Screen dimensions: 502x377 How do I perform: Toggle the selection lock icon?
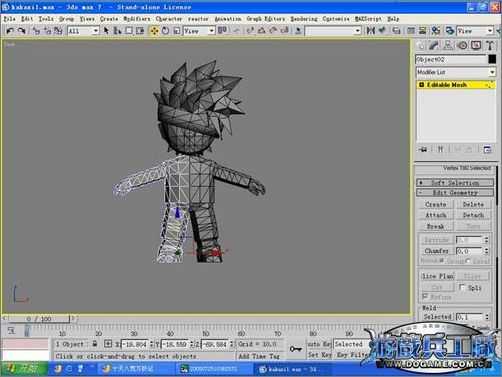coord(95,343)
